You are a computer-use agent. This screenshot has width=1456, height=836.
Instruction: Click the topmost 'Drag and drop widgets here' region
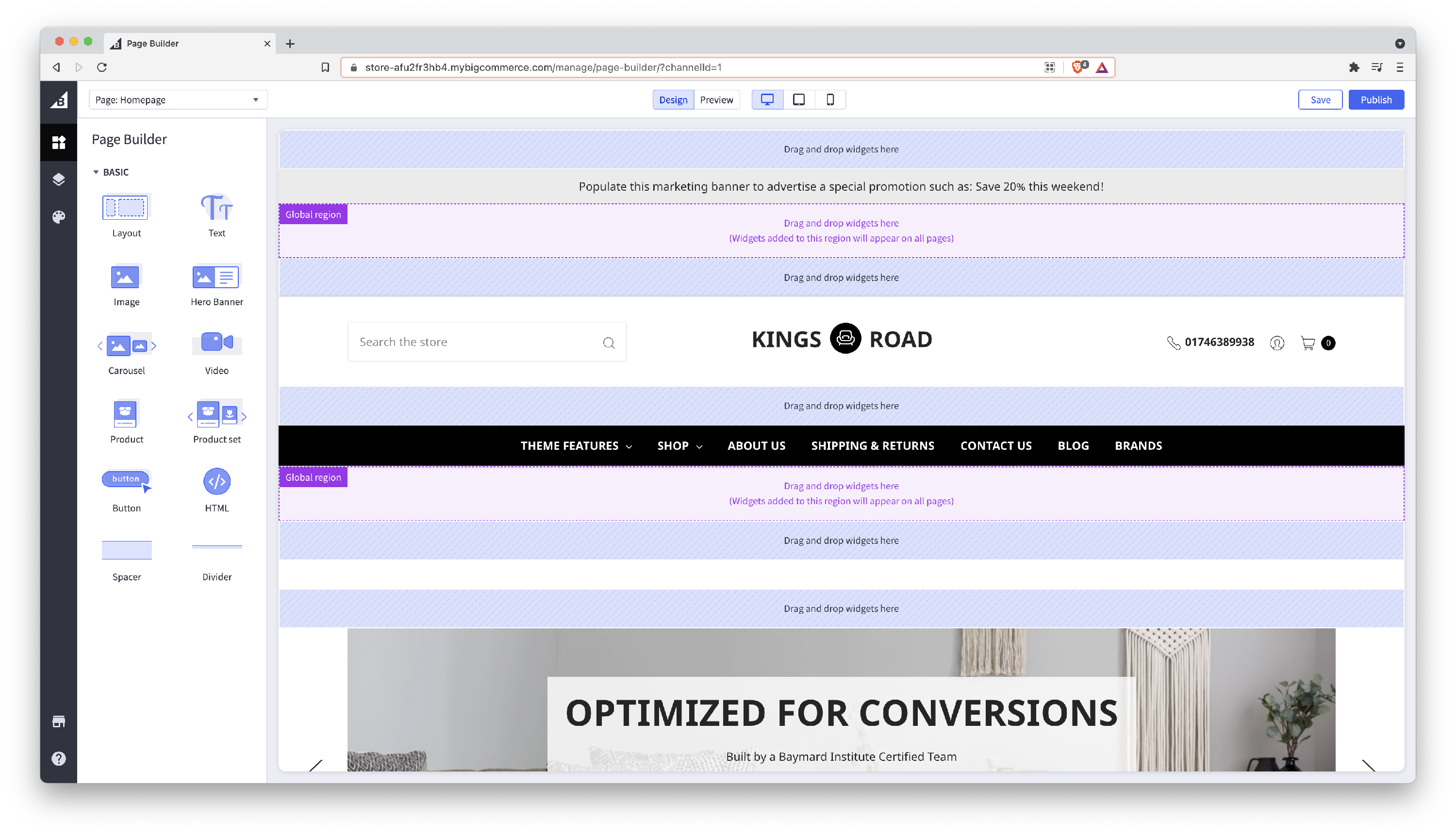[x=841, y=149]
